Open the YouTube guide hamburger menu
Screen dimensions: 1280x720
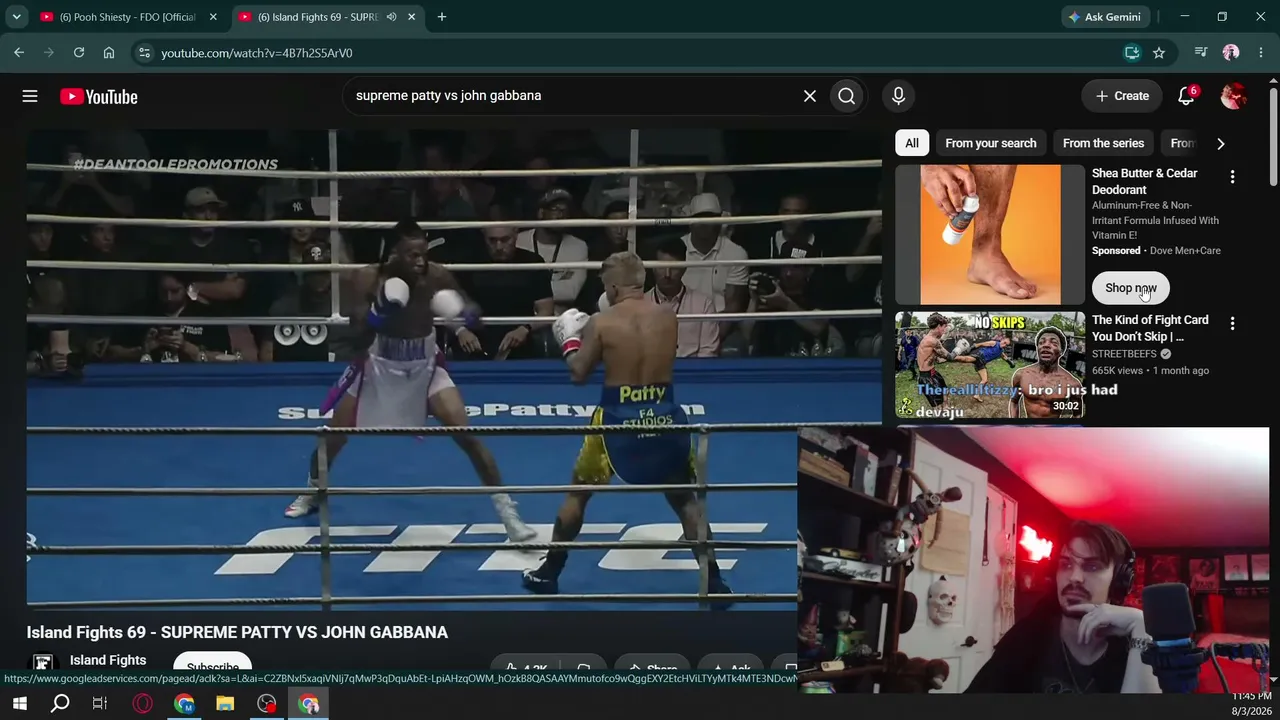(x=30, y=96)
